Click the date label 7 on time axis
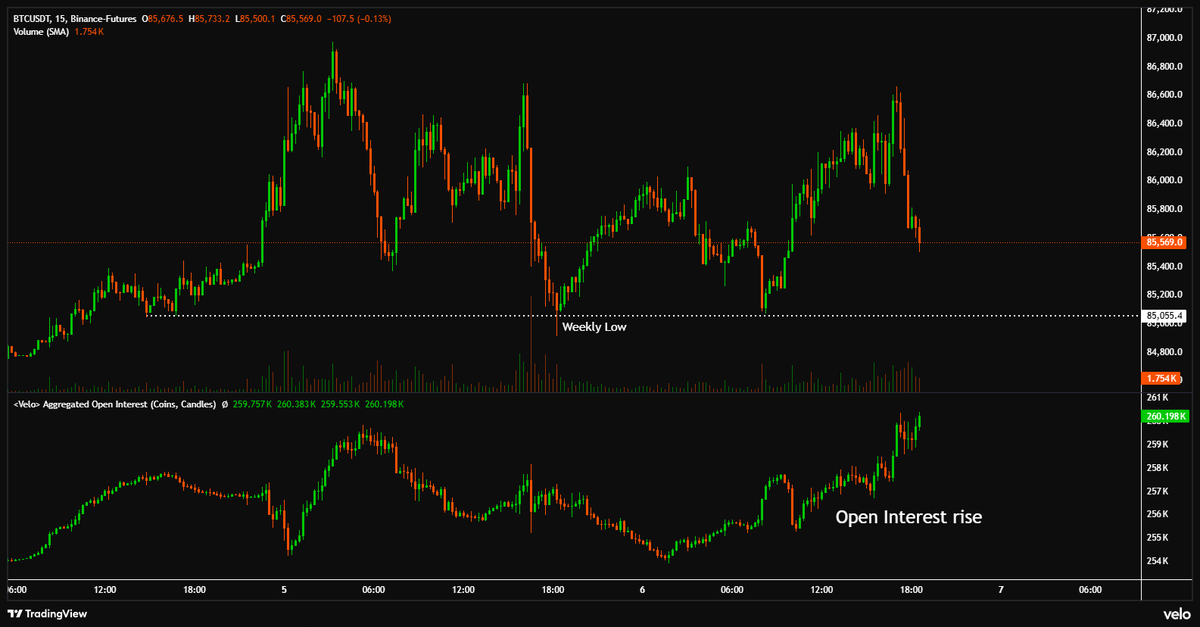This screenshot has height=627, width=1200. pyautogui.click(x=1000, y=590)
